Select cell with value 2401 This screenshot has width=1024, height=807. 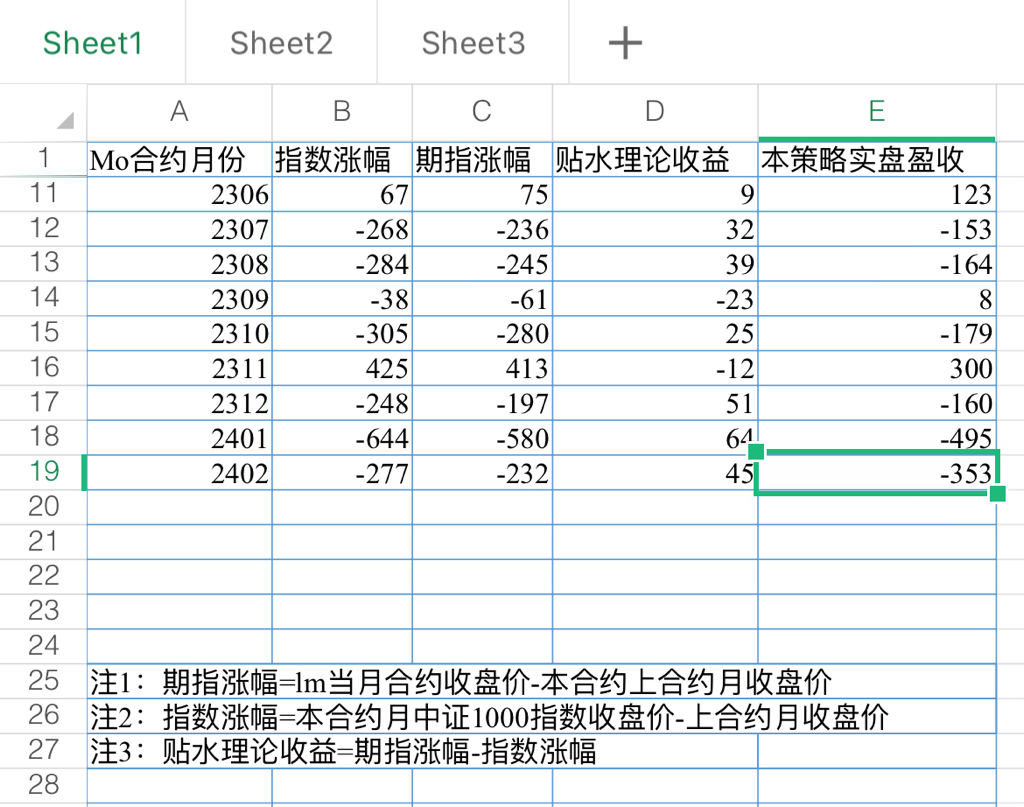[x=180, y=438]
